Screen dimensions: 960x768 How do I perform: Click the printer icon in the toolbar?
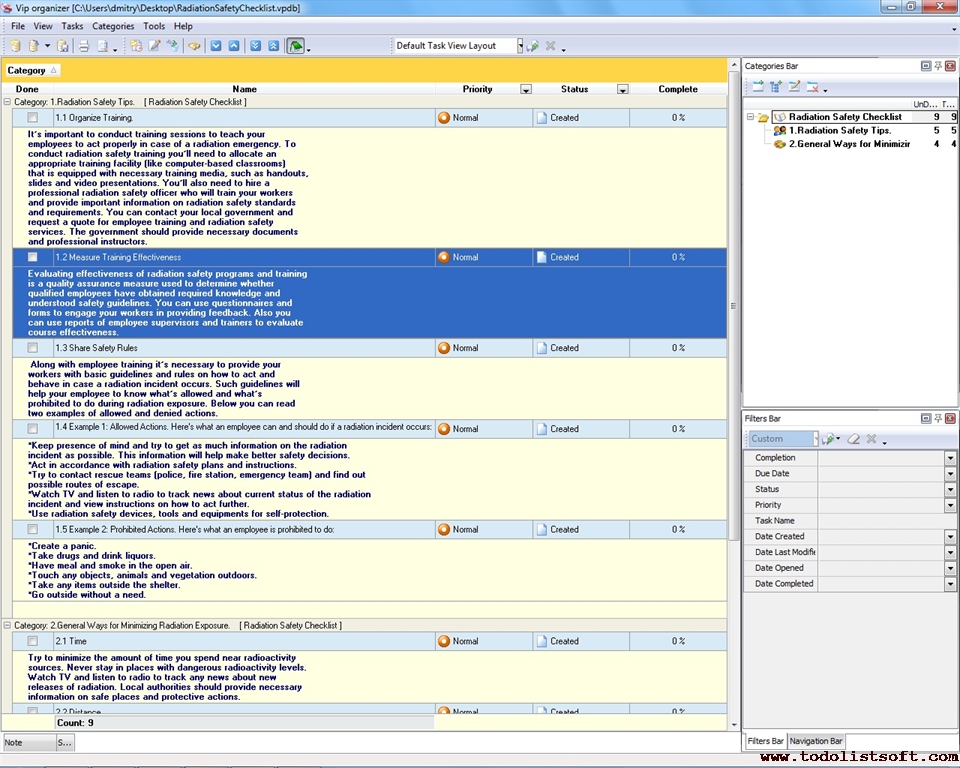click(84, 46)
